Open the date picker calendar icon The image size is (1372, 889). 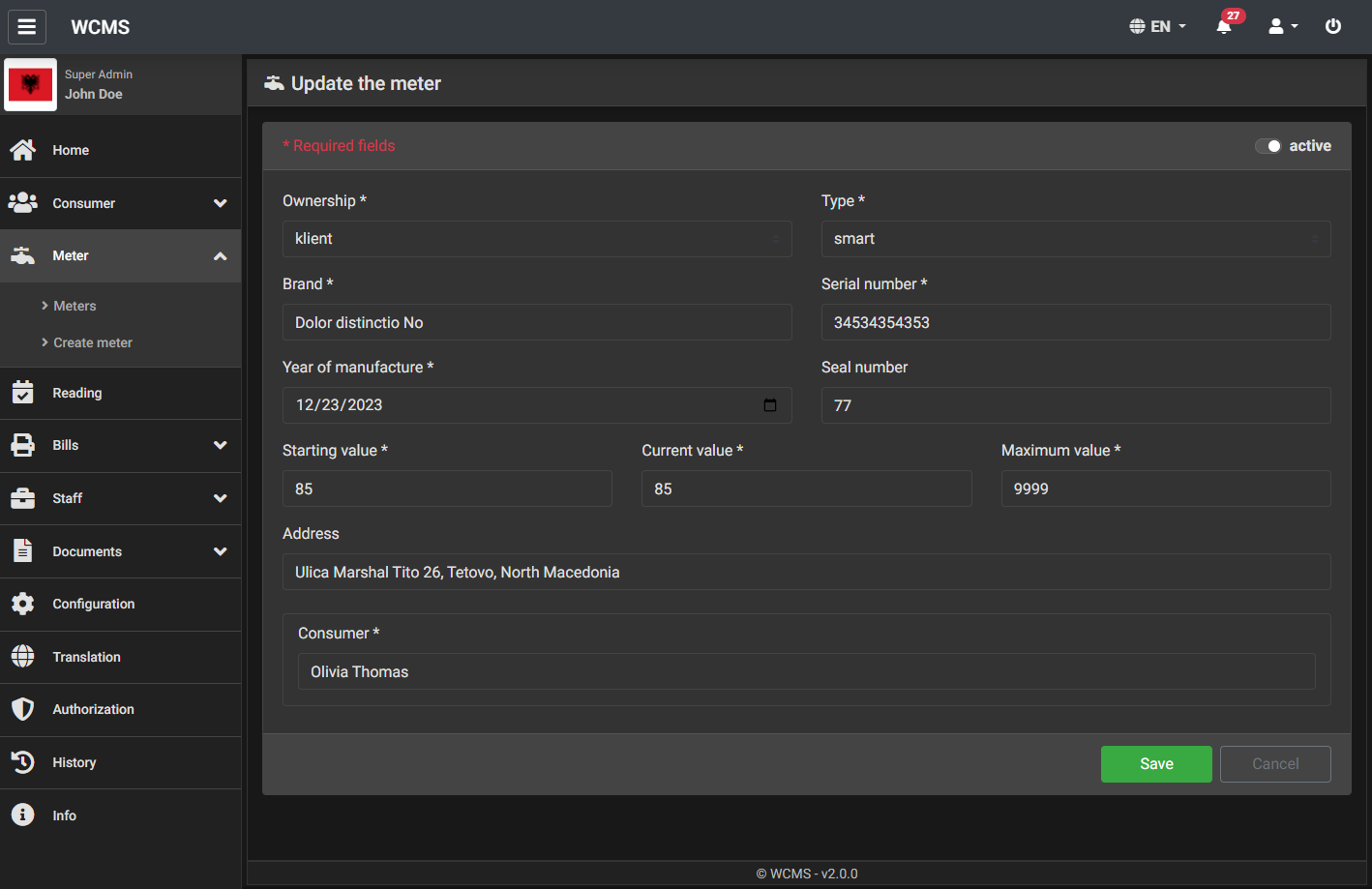coord(770,405)
